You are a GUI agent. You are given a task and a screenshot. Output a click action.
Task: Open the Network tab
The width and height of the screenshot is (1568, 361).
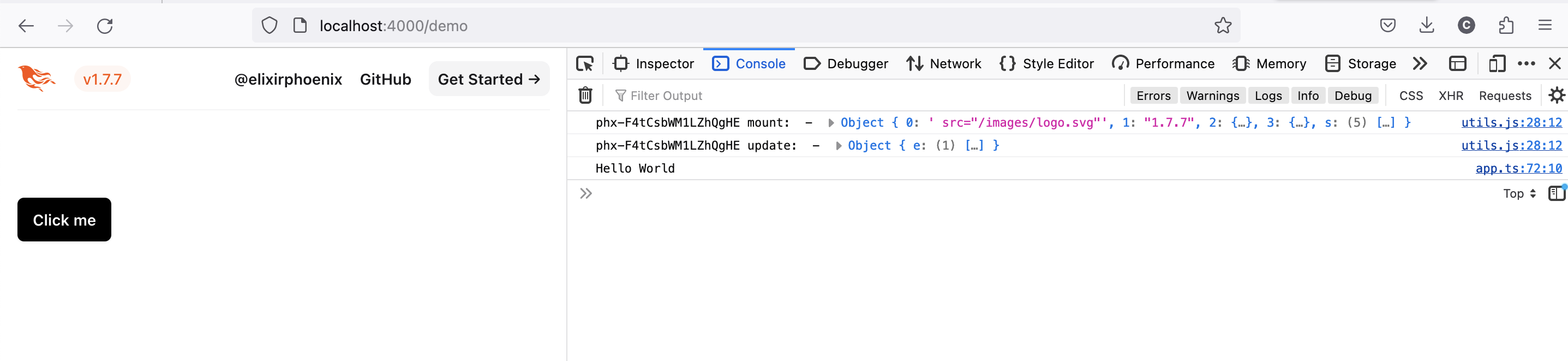(x=943, y=63)
